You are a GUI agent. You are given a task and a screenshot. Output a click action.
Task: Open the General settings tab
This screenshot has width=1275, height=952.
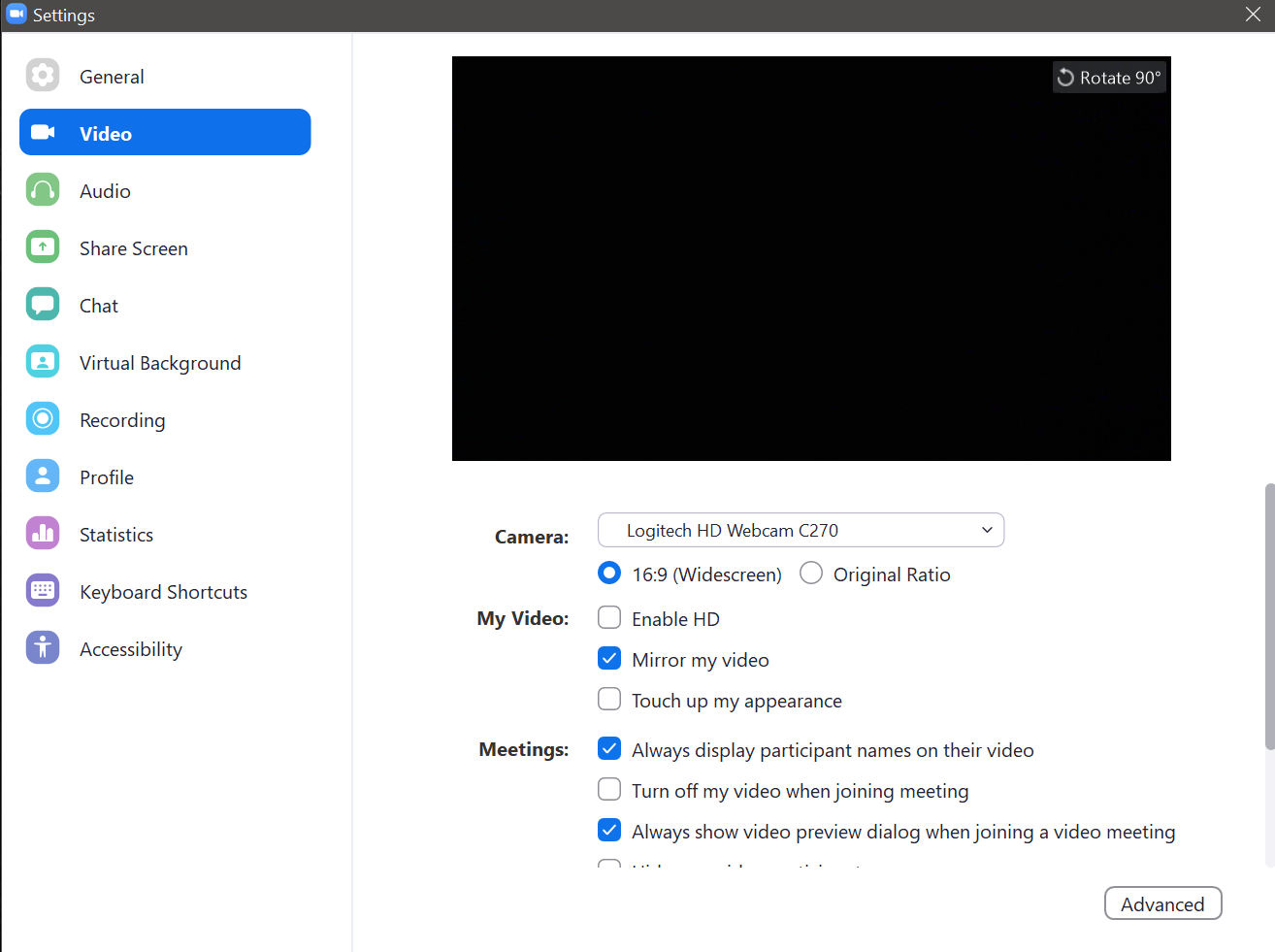click(x=165, y=76)
